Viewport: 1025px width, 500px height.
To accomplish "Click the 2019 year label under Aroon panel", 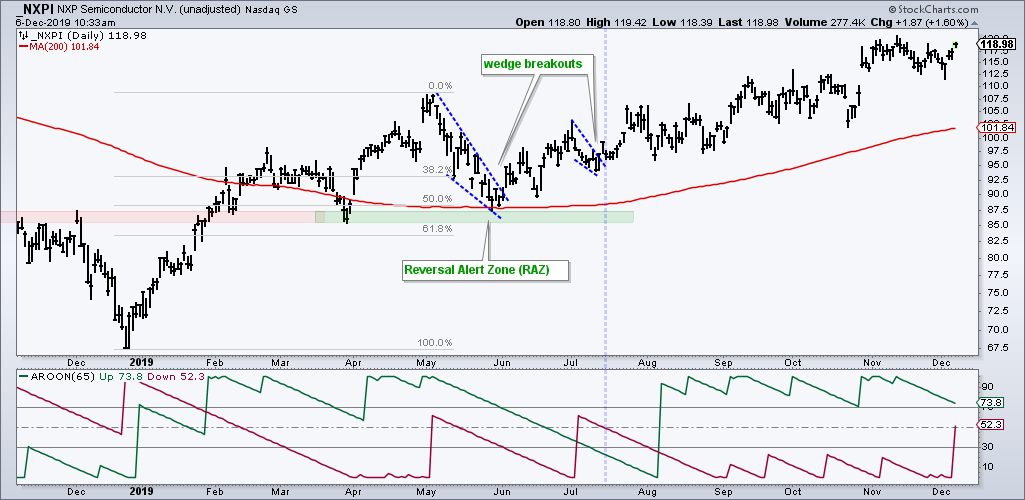I will pos(143,490).
